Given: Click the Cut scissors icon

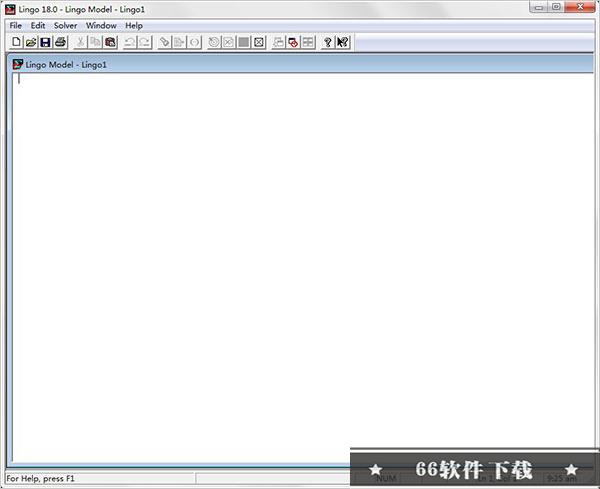Looking at the screenshot, I should tap(80, 42).
